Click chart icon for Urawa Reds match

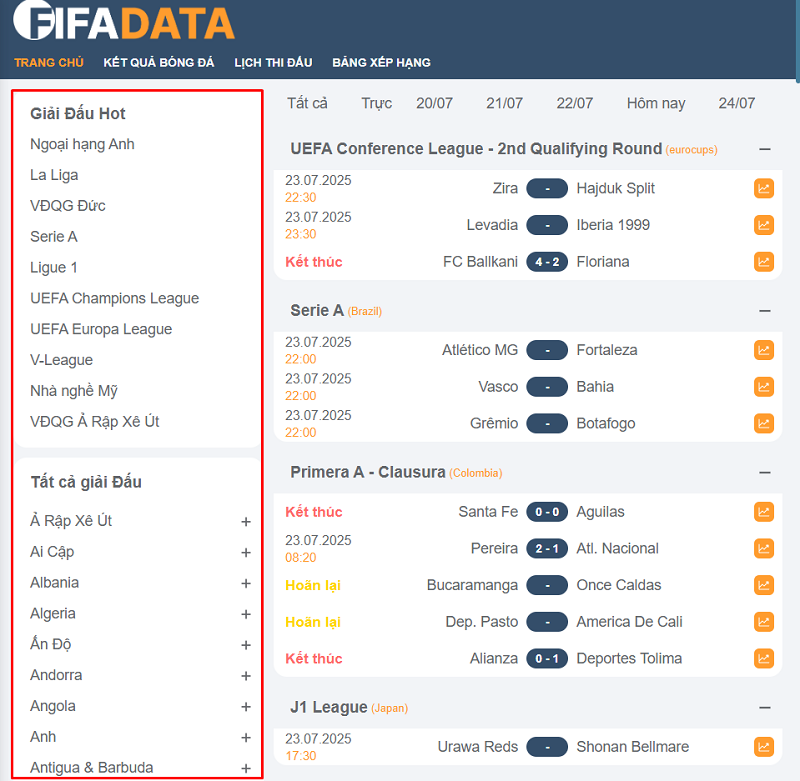763,747
